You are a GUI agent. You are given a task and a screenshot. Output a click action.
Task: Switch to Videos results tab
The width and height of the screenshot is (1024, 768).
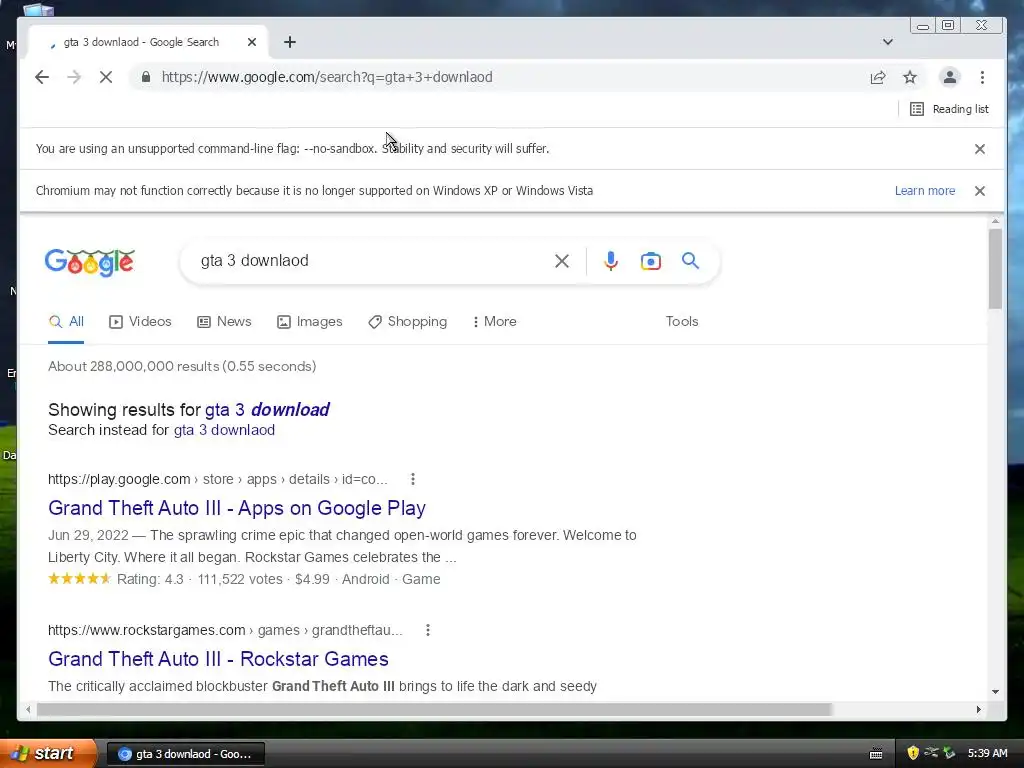coord(140,321)
